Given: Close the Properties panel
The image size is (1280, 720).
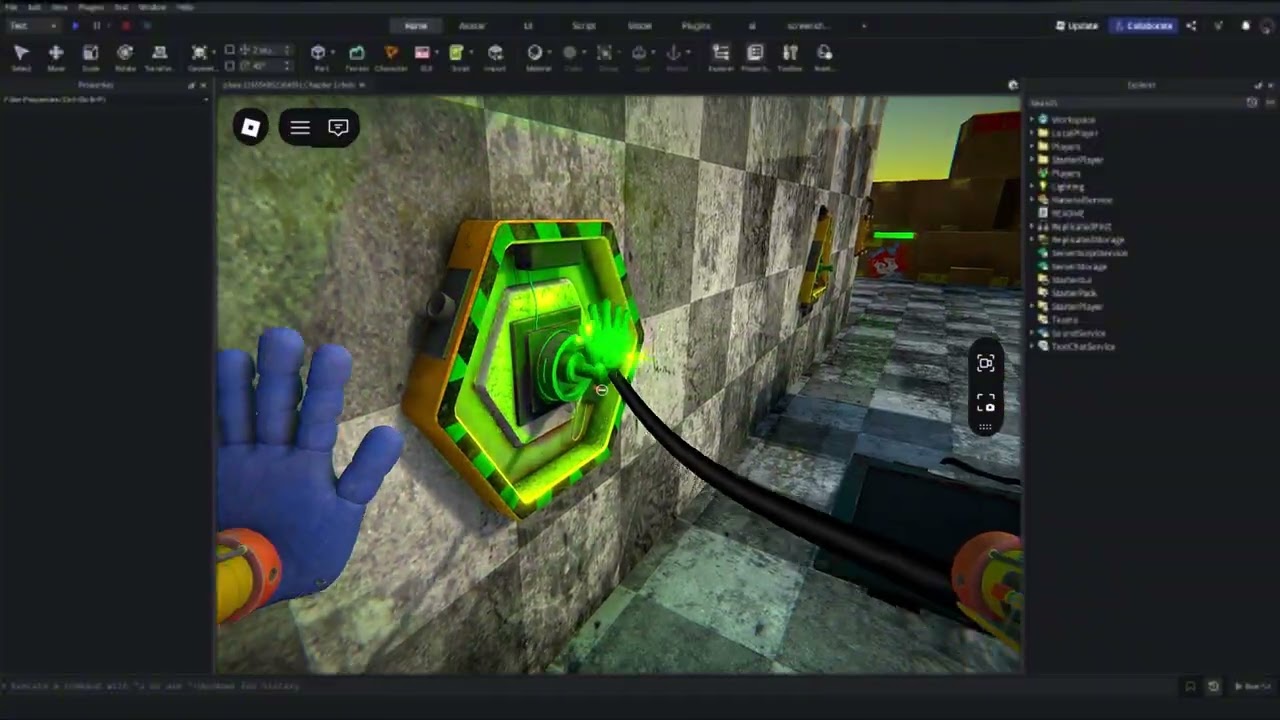Looking at the screenshot, I should 204,86.
